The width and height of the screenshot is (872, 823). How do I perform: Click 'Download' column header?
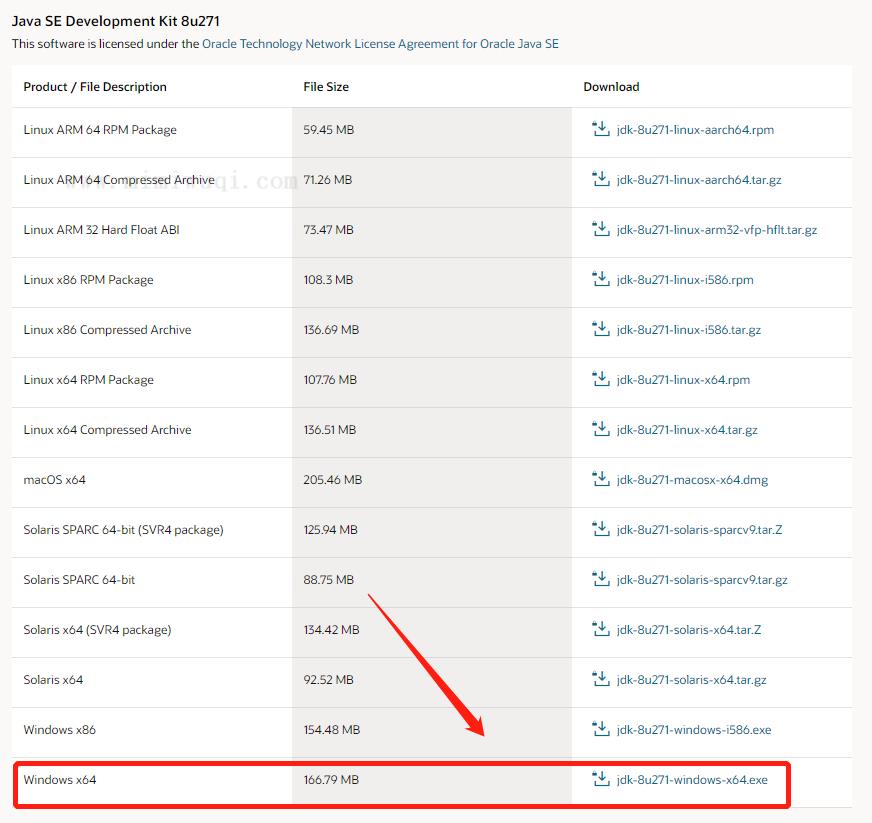coord(611,87)
